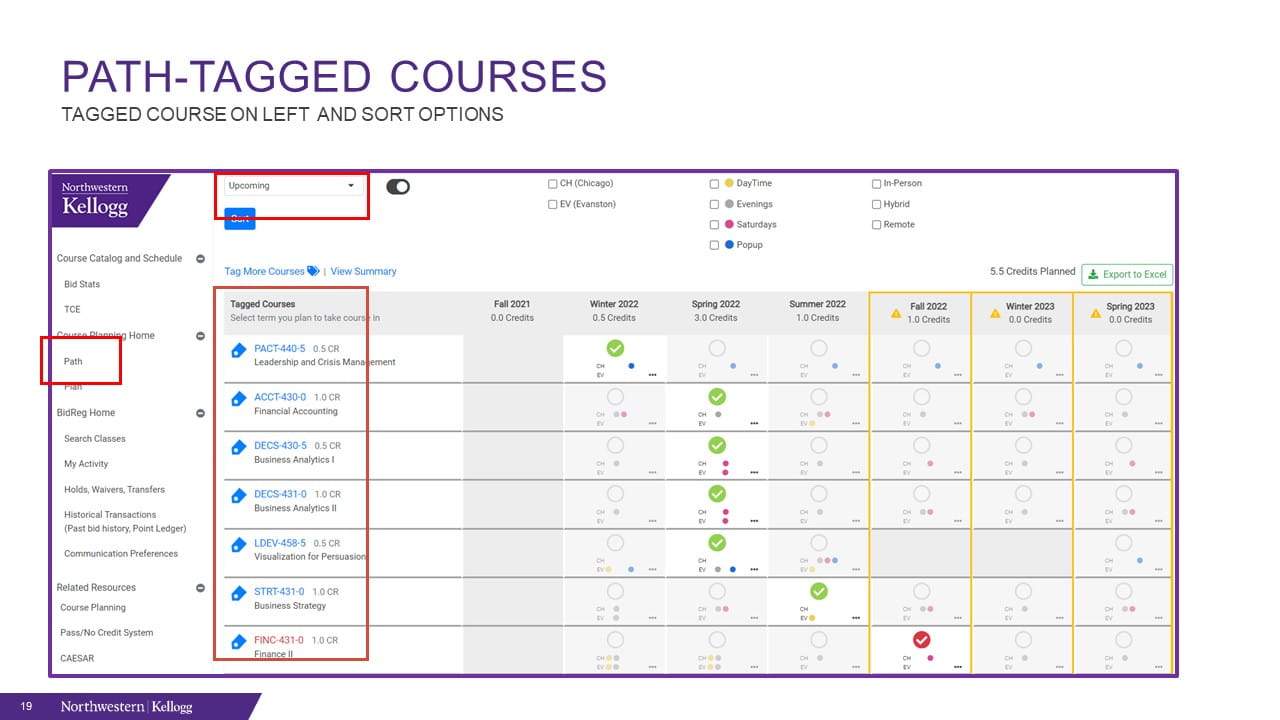1280x720 pixels.
Task: Check the In-Person checkbox
Action: [x=876, y=184]
